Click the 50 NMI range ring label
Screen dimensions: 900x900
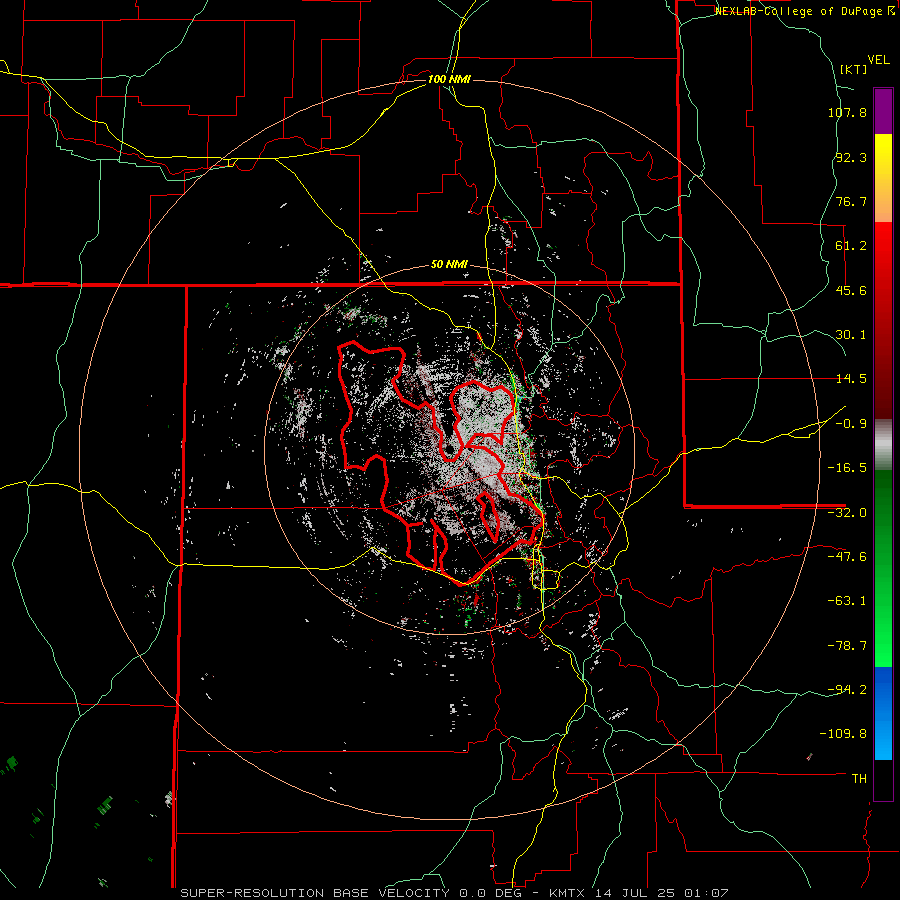click(449, 265)
